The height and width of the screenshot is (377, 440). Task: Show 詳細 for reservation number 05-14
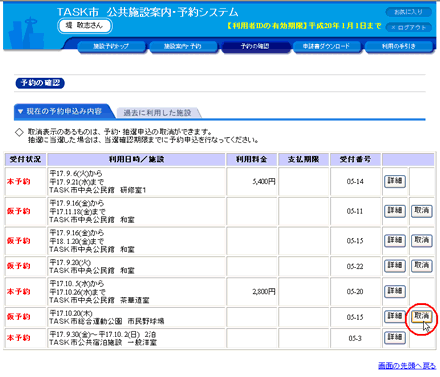[395, 181]
